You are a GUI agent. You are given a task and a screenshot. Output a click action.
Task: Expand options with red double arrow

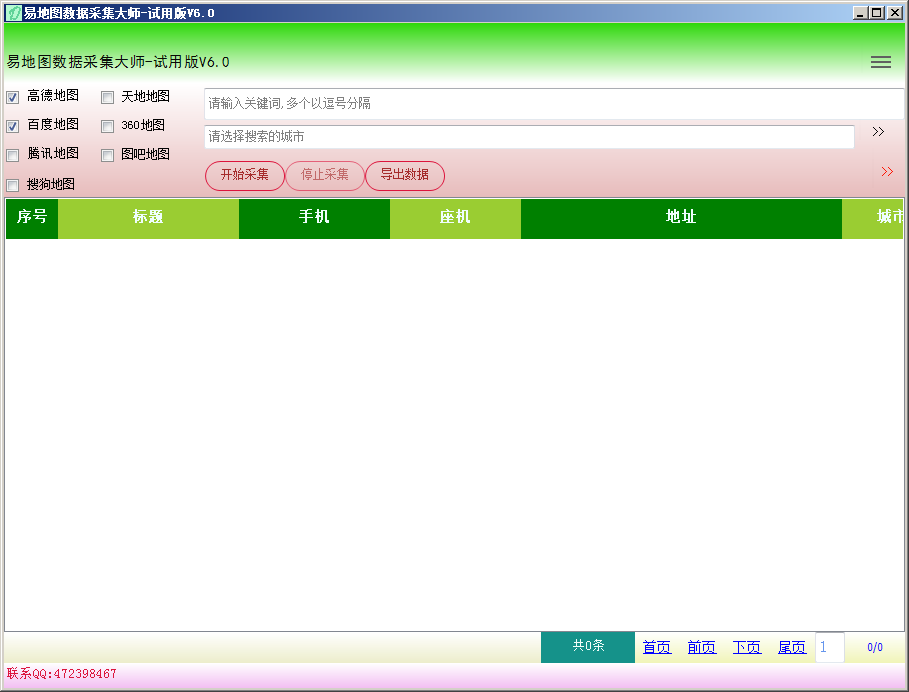coord(887,172)
